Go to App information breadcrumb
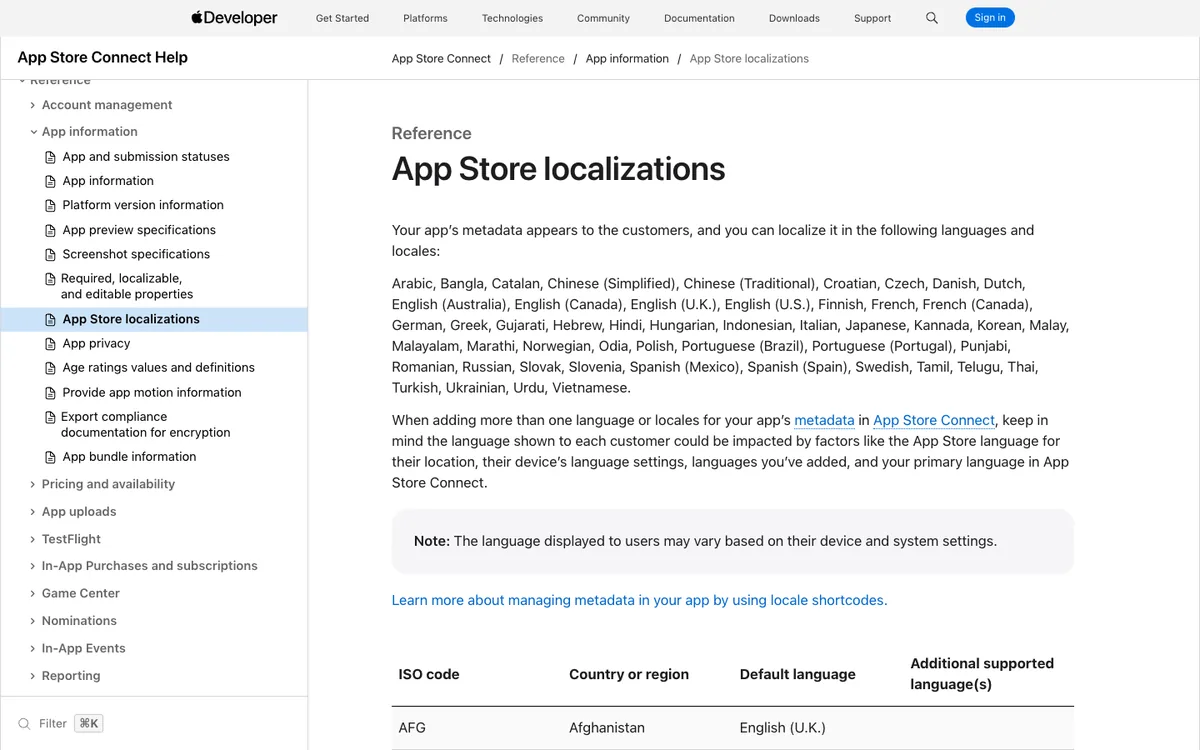The image size is (1200, 750). coord(627,59)
